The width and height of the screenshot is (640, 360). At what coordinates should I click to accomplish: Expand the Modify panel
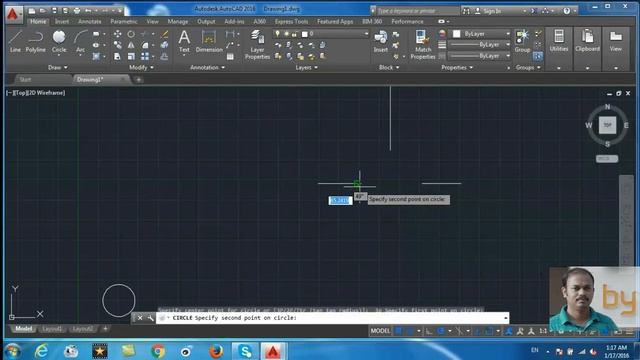point(141,67)
